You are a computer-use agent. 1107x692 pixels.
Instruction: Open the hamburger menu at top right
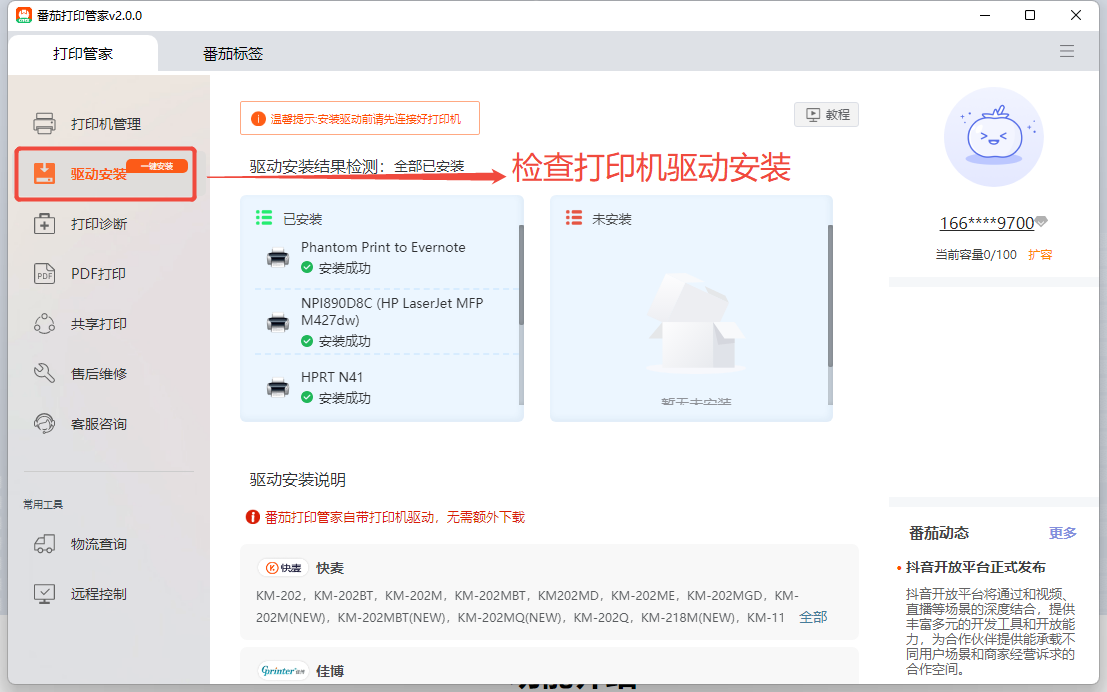pos(1067,51)
